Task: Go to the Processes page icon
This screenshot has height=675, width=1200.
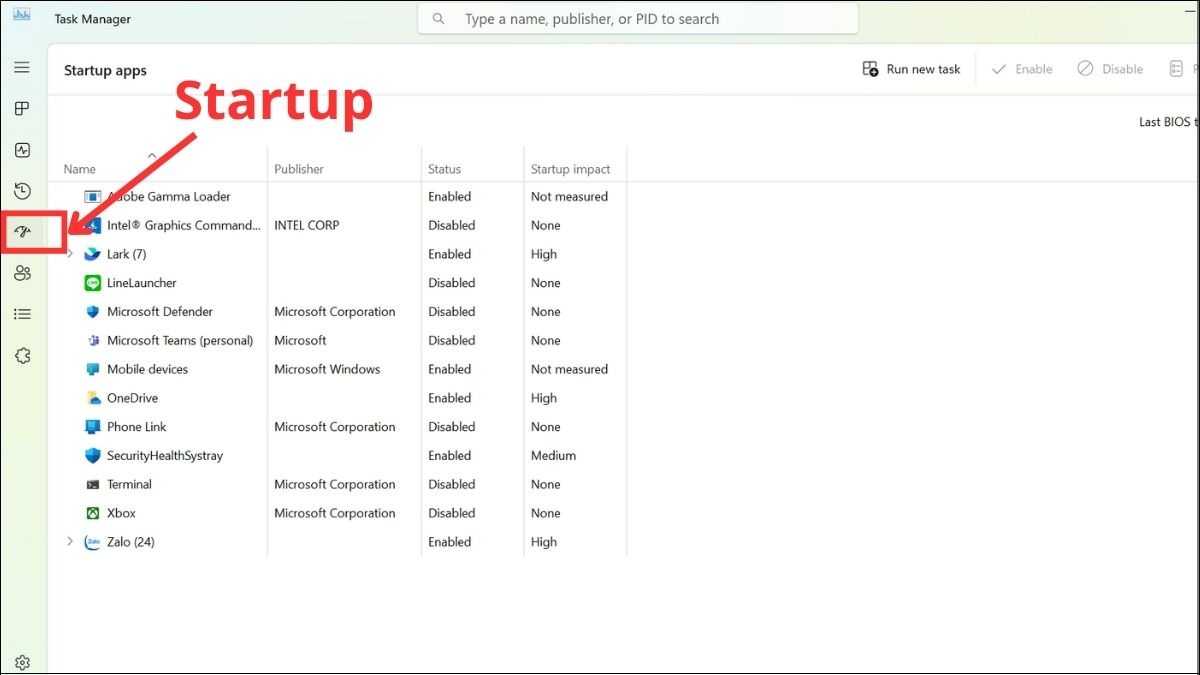Action: tap(22, 108)
